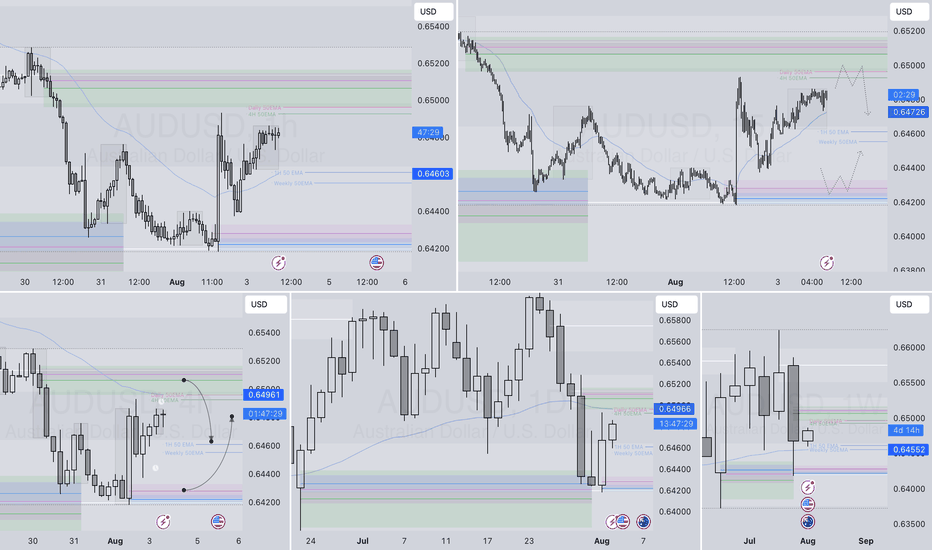Click the 0.66000 price level on the weekly chart
Viewport: 932px width, 550px height.
(909, 347)
